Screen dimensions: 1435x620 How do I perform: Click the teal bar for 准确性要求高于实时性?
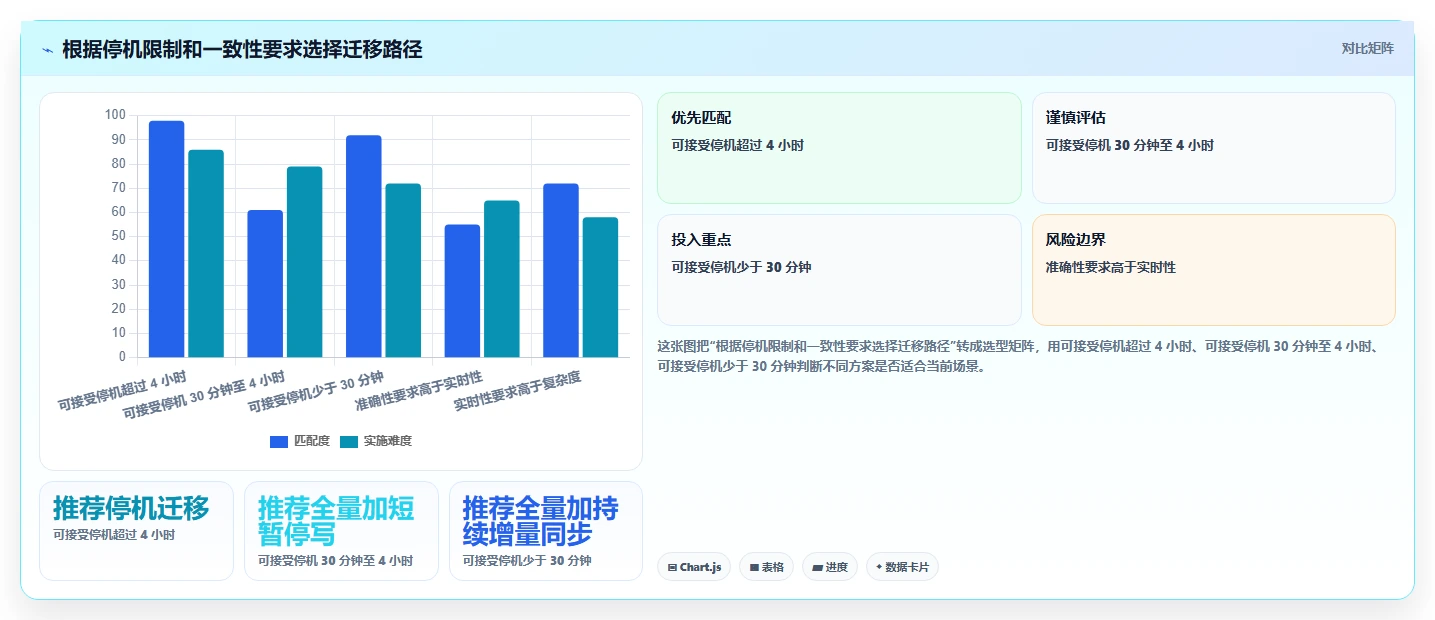[x=502, y=279]
